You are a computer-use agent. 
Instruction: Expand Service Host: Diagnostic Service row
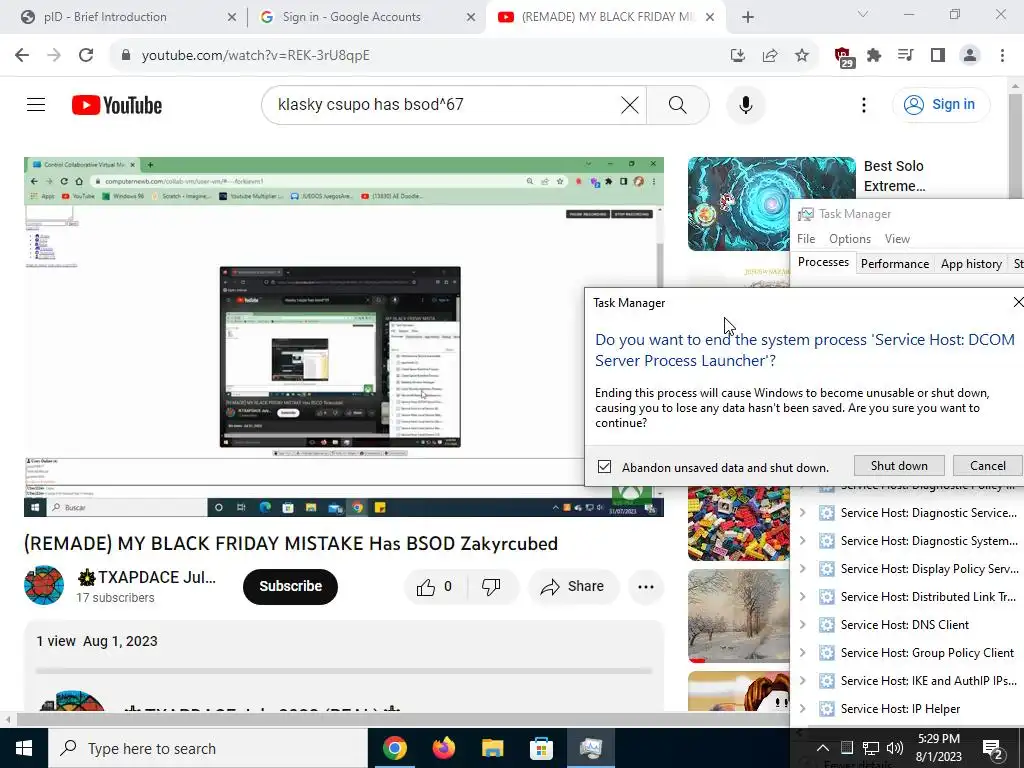(x=803, y=513)
